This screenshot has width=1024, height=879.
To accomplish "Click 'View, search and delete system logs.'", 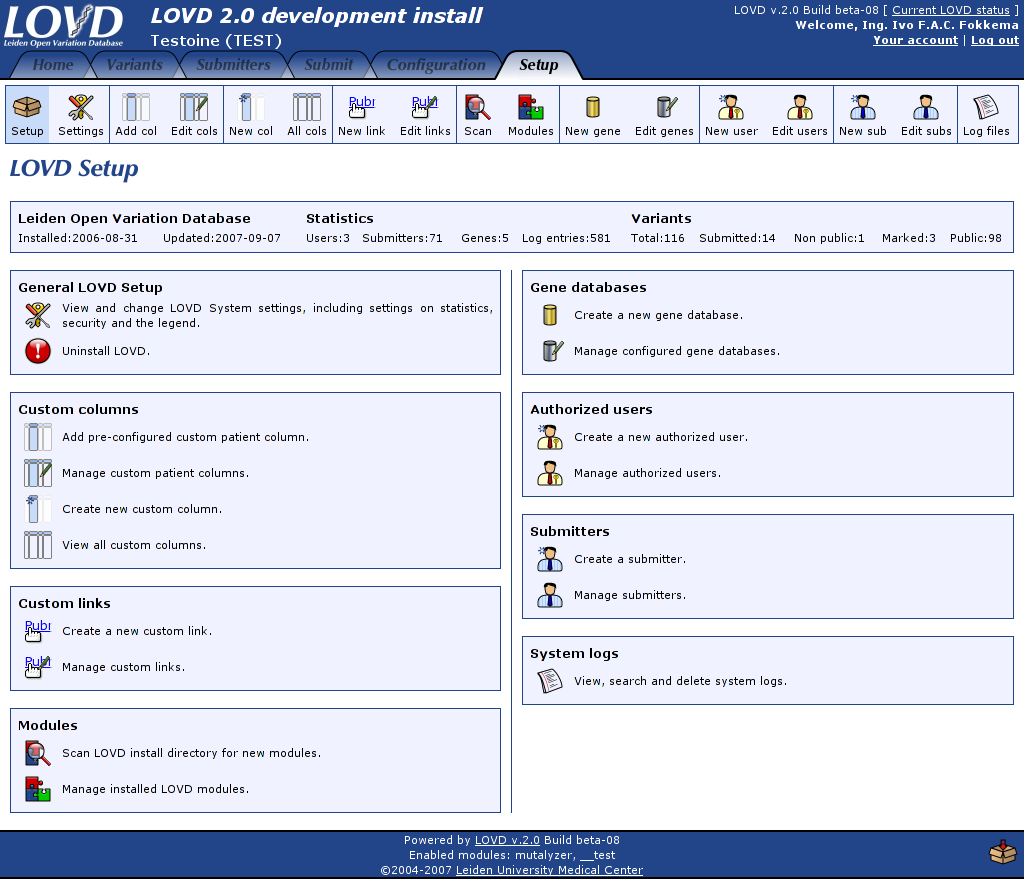I will click(x=680, y=681).
